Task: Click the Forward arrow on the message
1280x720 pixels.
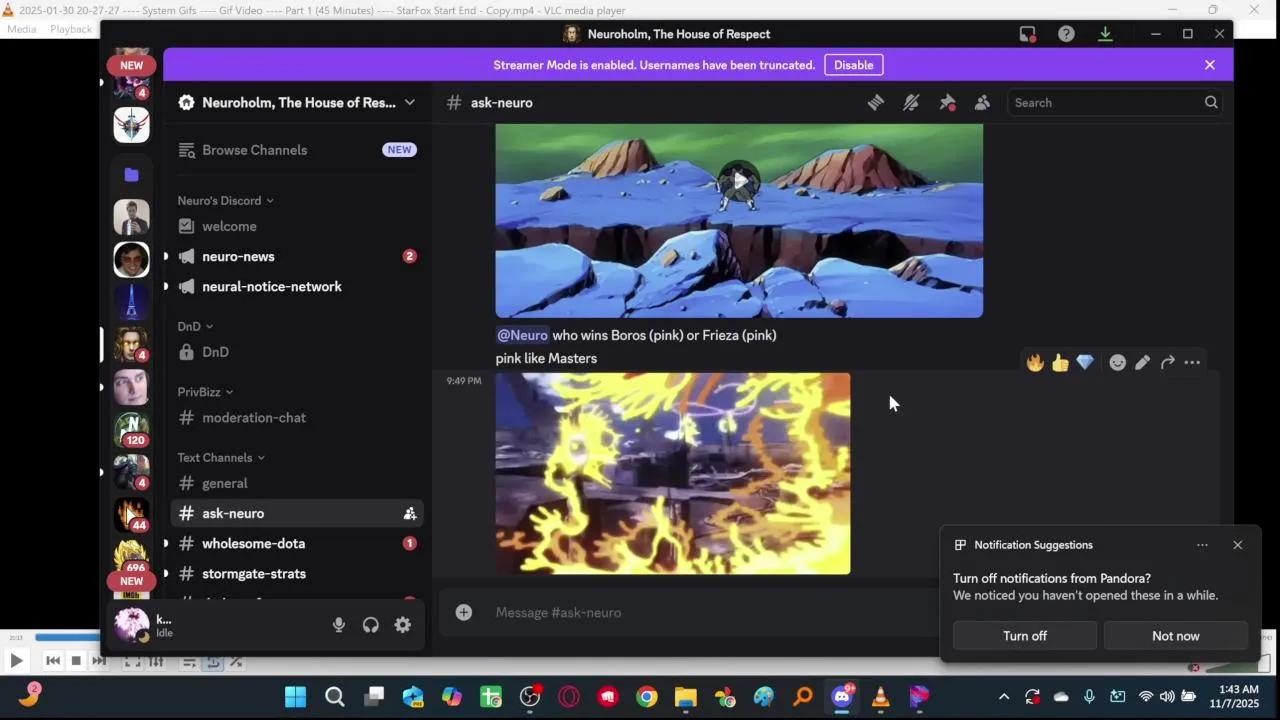Action: point(1167,363)
